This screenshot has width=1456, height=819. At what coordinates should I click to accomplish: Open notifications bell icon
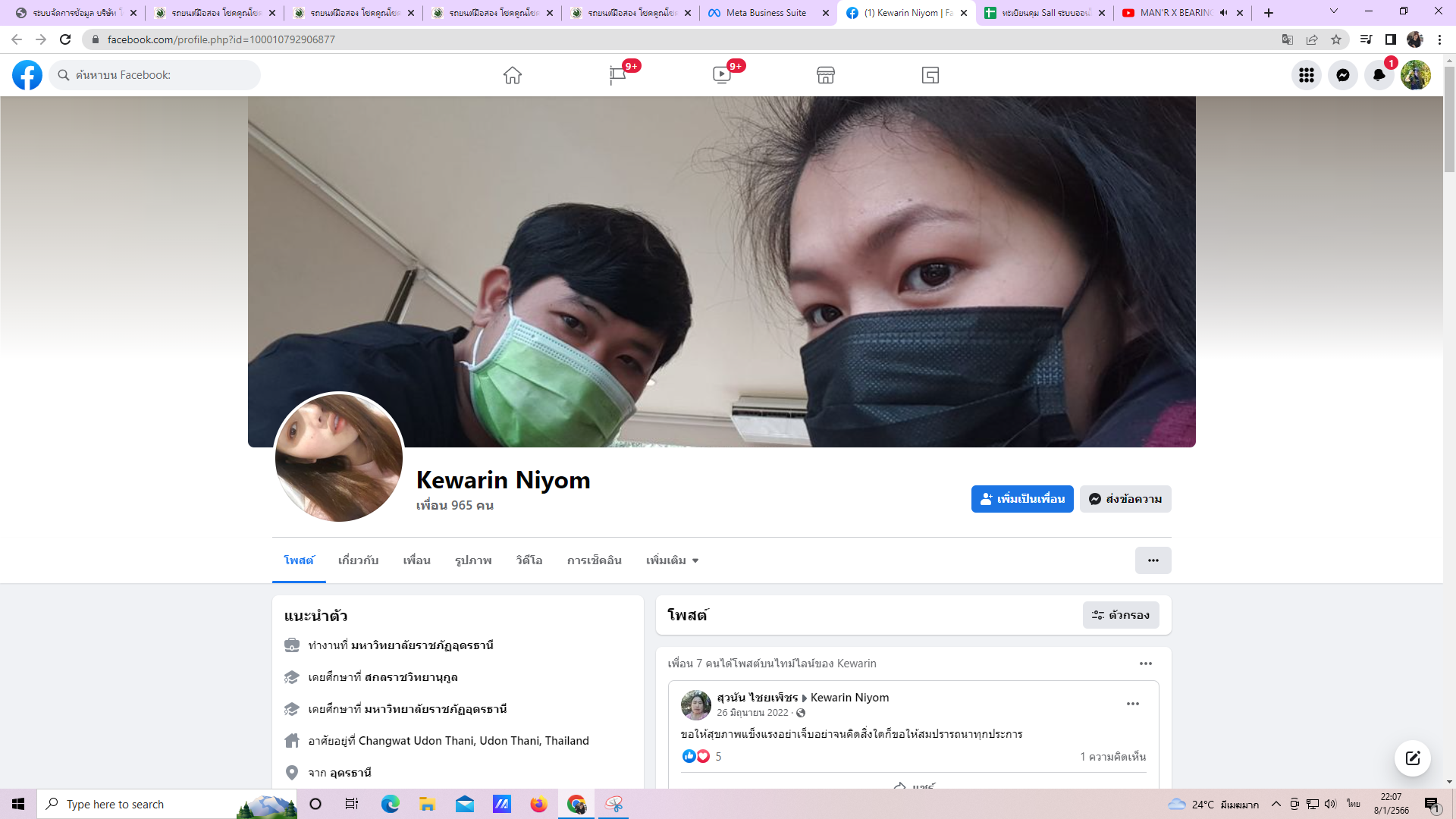tap(1379, 75)
